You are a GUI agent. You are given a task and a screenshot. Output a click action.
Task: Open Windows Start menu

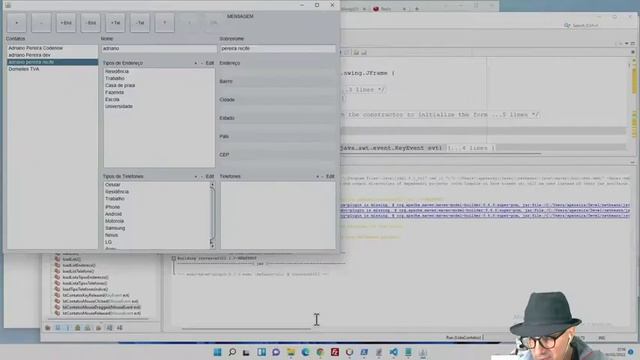click(217, 352)
